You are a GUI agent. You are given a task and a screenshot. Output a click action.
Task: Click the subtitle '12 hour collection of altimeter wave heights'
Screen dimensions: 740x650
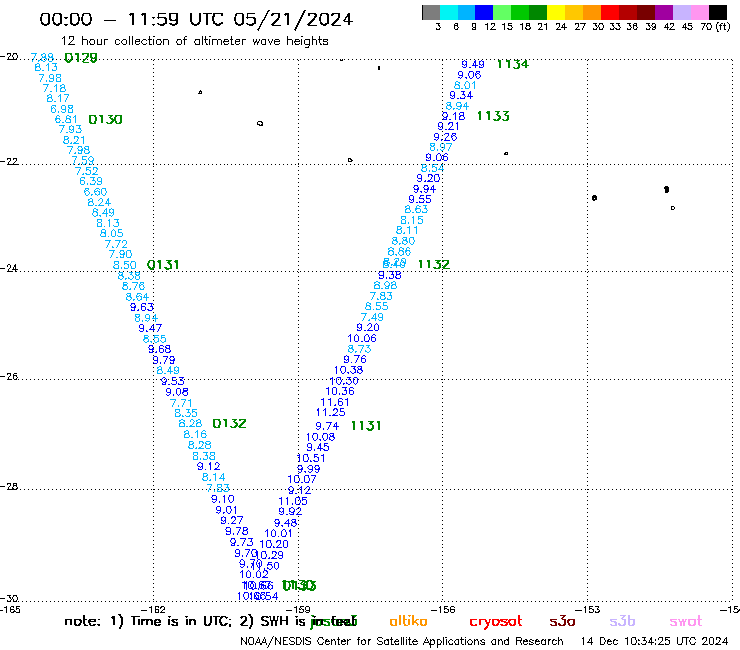pos(195,41)
